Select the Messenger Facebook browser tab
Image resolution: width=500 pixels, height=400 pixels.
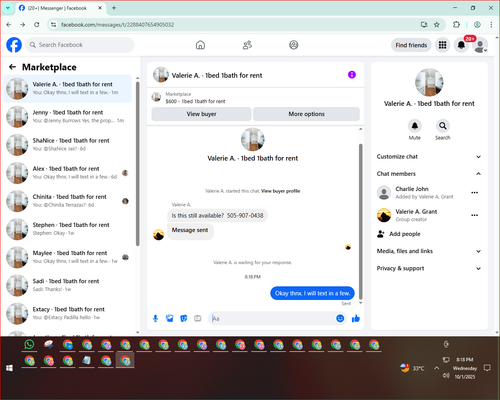[61, 8]
